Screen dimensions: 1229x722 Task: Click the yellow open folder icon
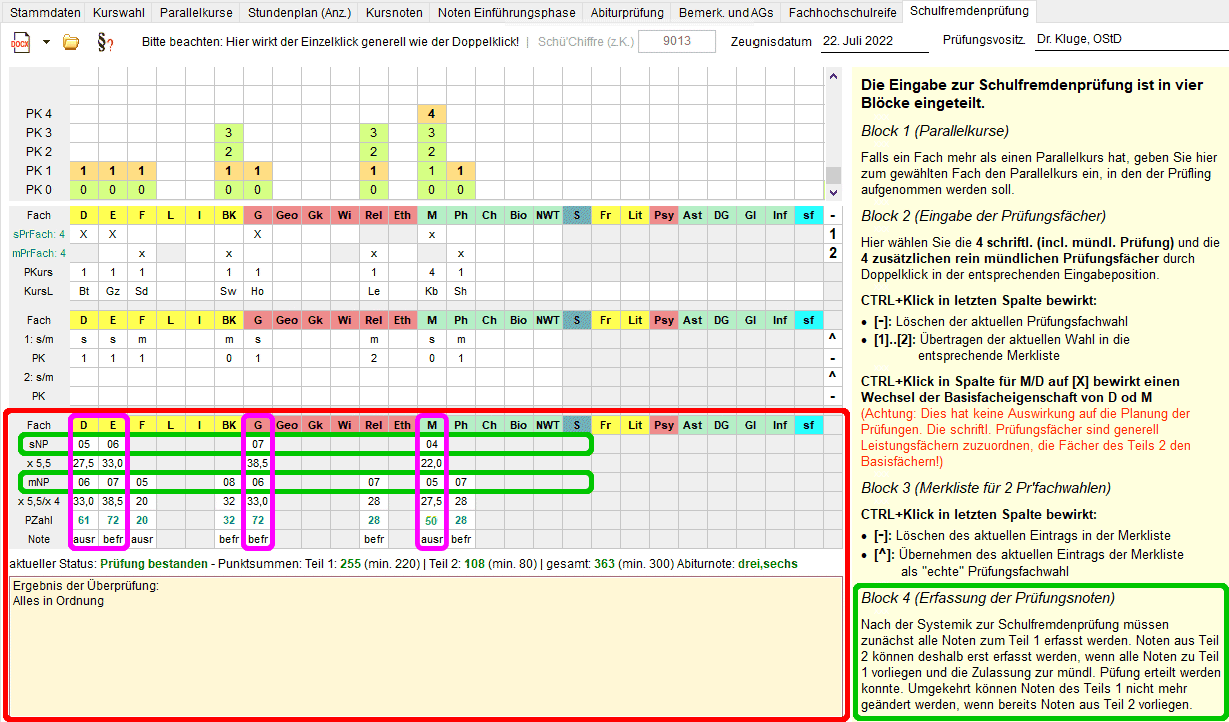[x=71, y=42]
